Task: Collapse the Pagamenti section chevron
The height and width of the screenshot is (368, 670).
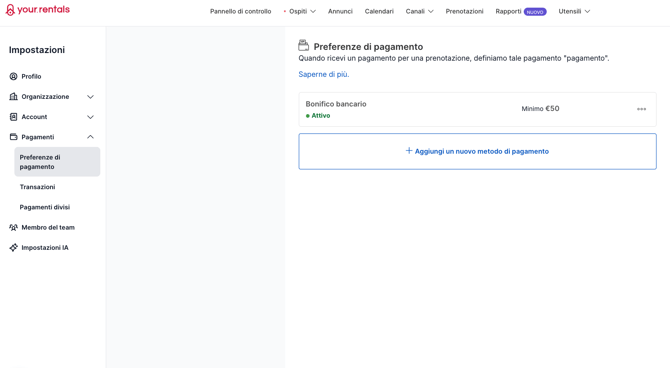Action: (x=90, y=137)
